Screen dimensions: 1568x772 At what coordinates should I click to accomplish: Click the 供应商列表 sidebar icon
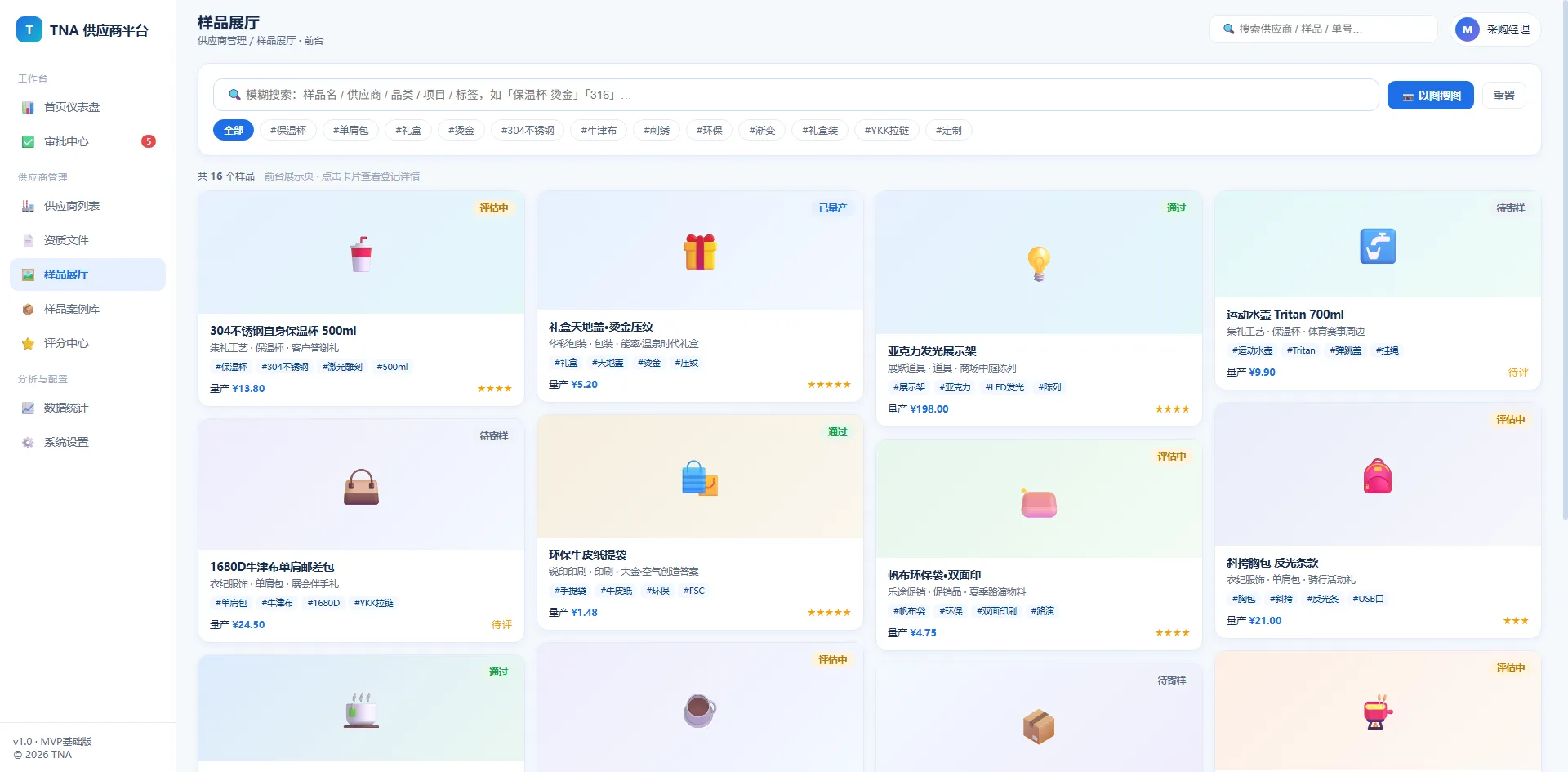(28, 207)
